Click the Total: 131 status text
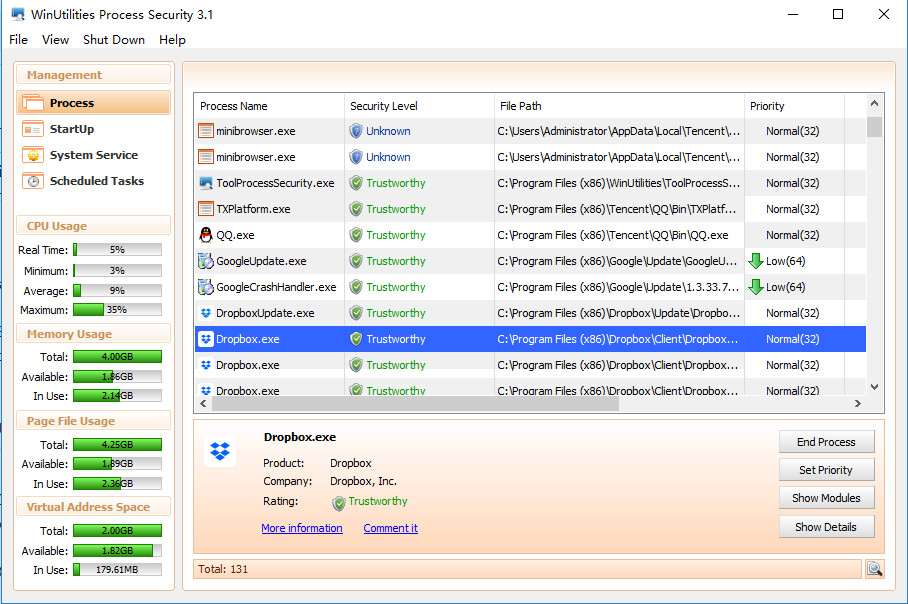908x604 pixels. [x=223, y=569]
